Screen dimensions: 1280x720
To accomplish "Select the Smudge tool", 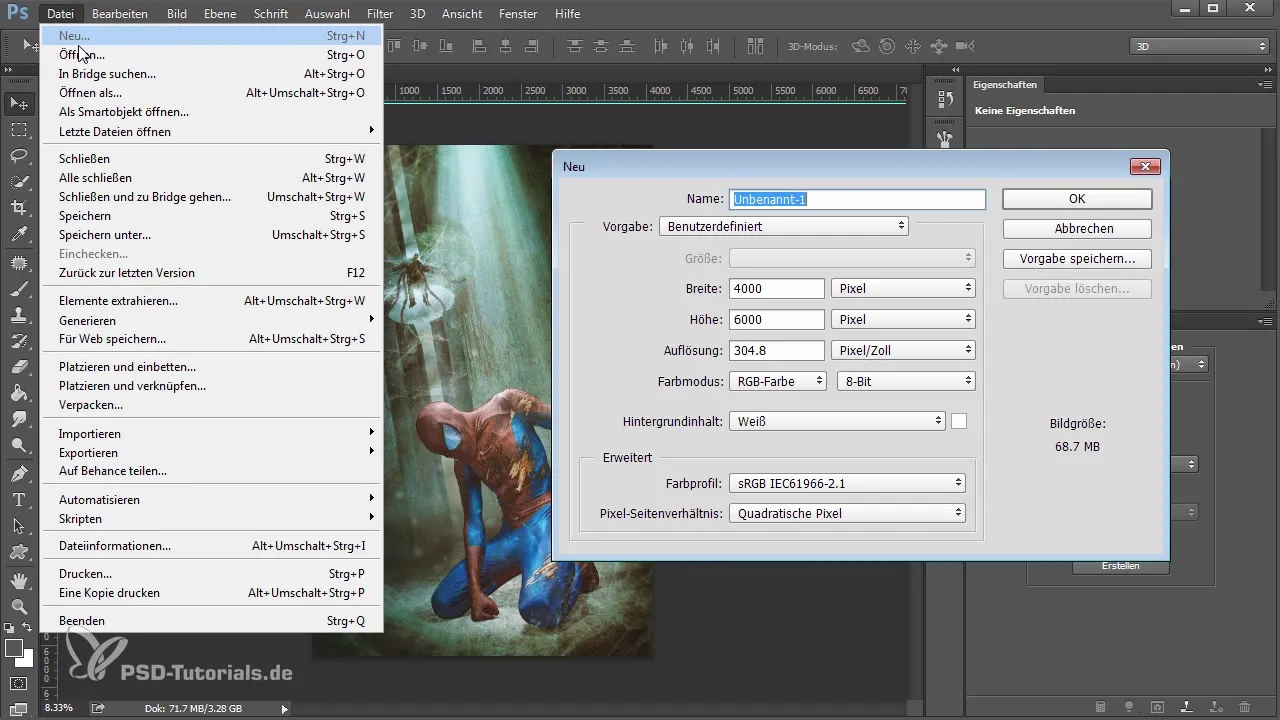I will coord(18,419).
